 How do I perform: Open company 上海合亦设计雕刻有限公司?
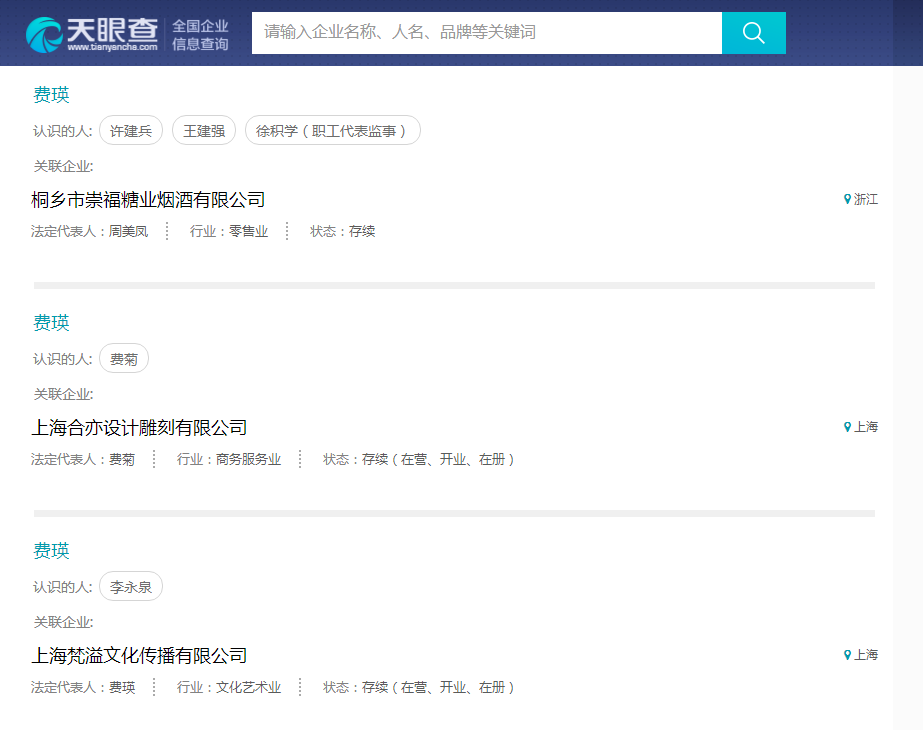point(139,428)
